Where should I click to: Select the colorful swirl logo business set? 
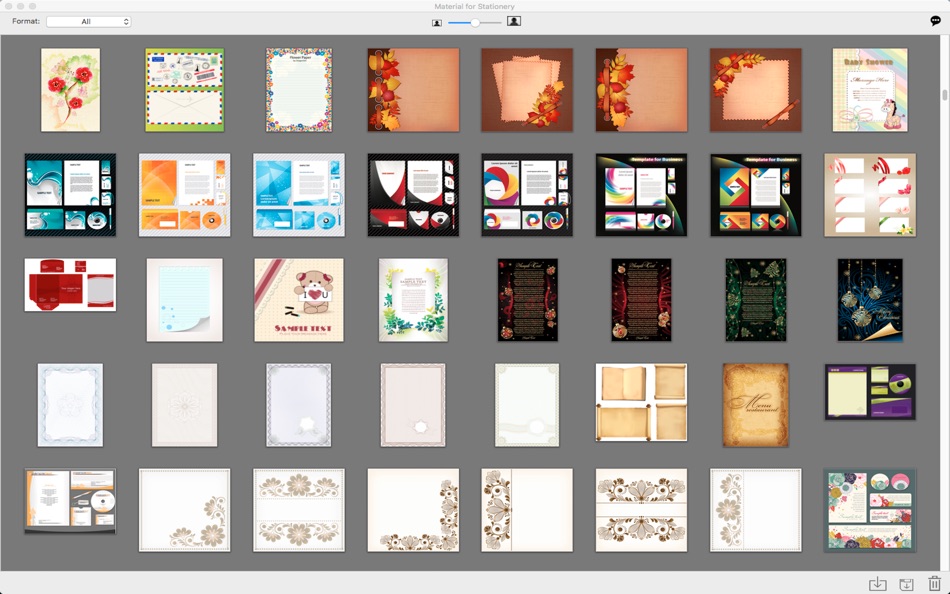[x=527, y=195]
